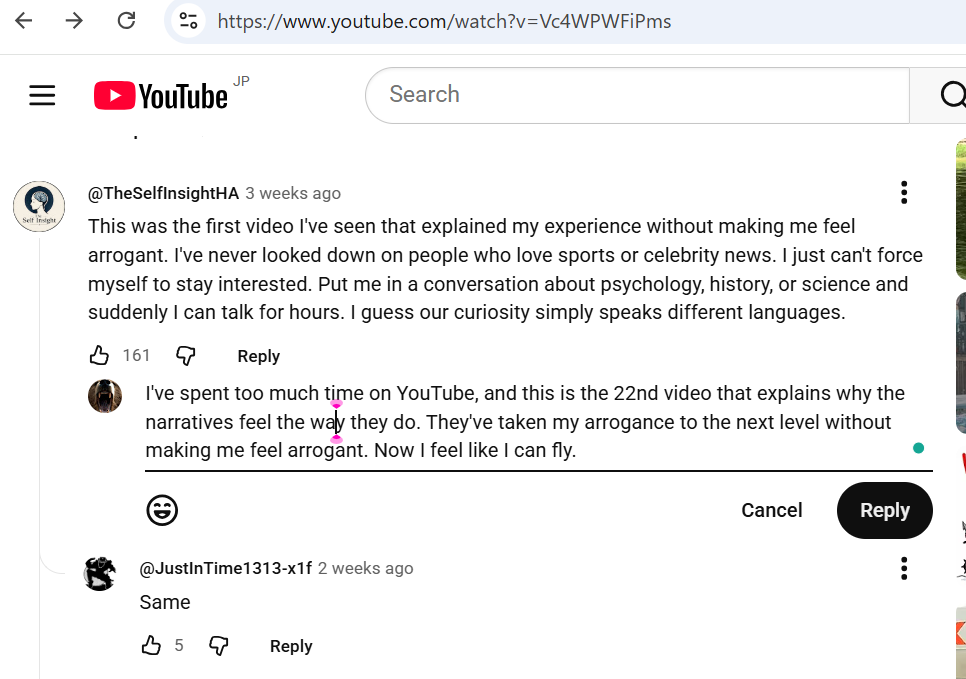Screen dimensions: 966x679
Task: Click the browser back arrow
Action: point(23,21)
